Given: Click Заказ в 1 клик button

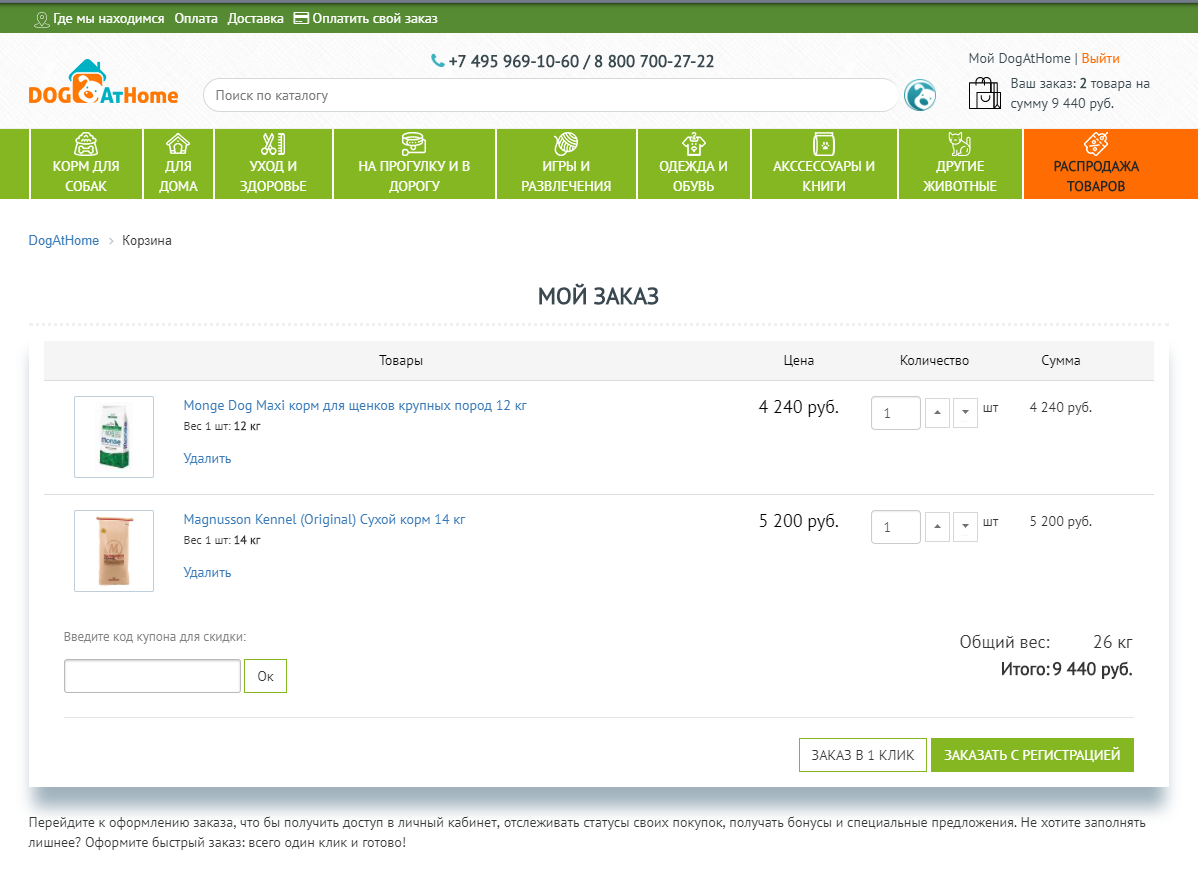Looking at the screenshot, I should pyautogui.click(x=863, y=755).
